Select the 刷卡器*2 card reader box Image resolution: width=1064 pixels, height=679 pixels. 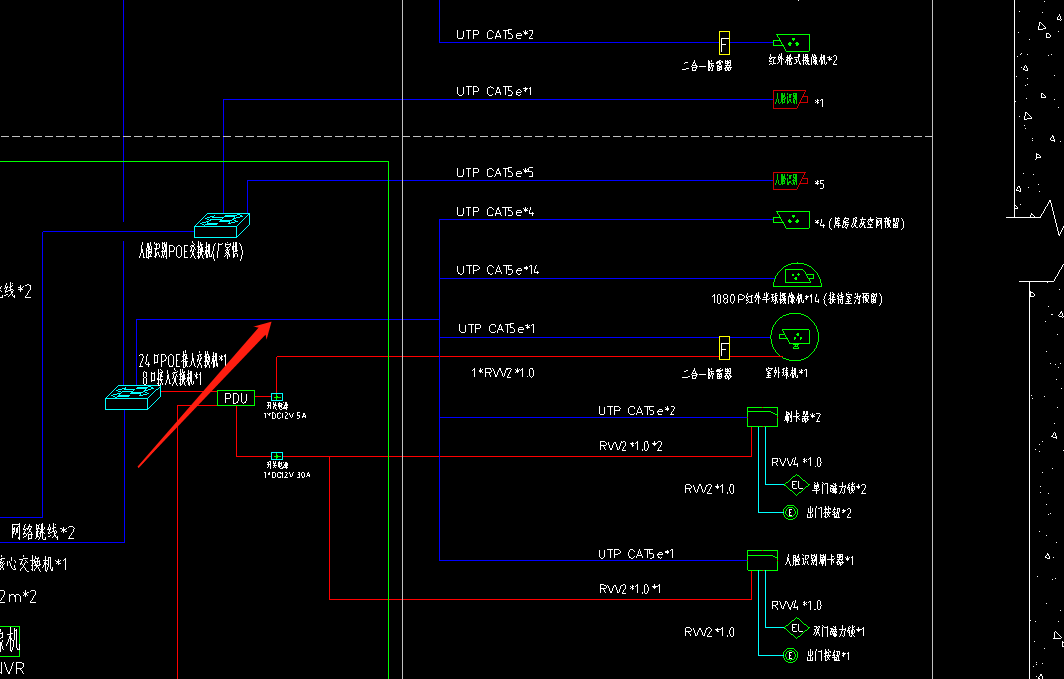[x=762, y=416]
